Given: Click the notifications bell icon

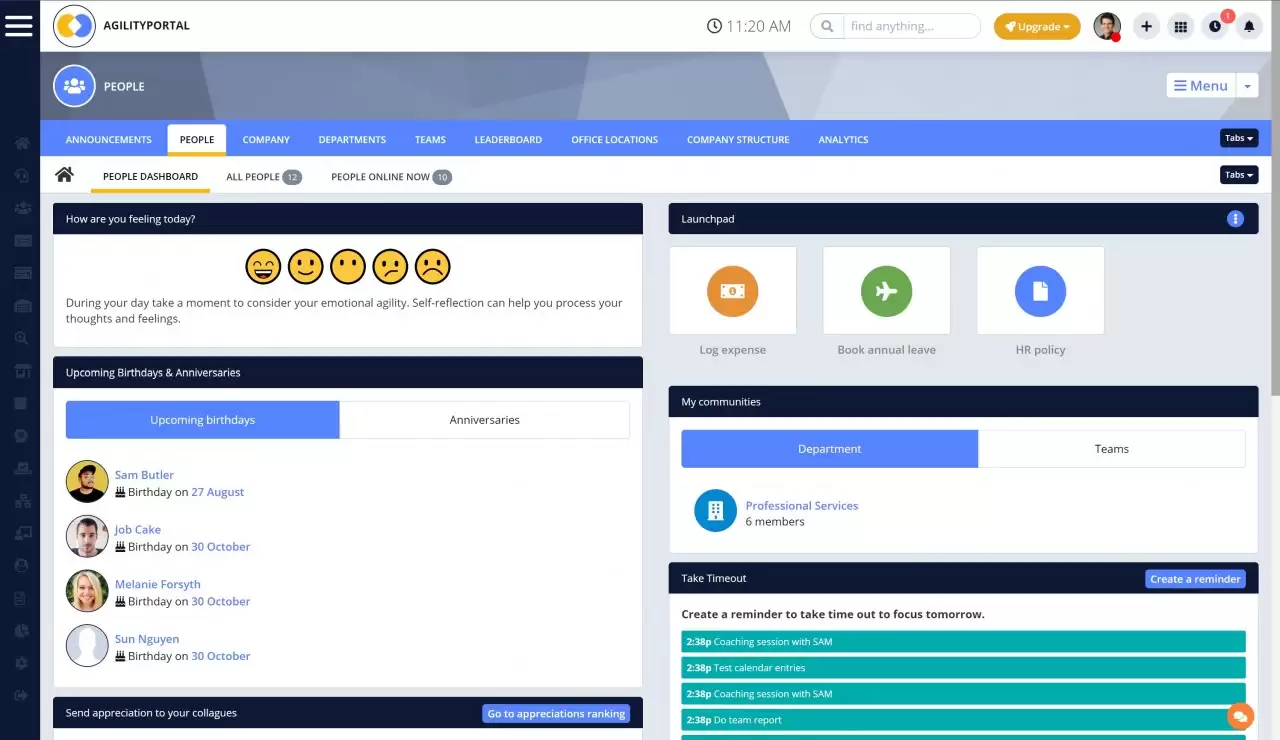Looking at the screenshot, I should coord(1249,27).
